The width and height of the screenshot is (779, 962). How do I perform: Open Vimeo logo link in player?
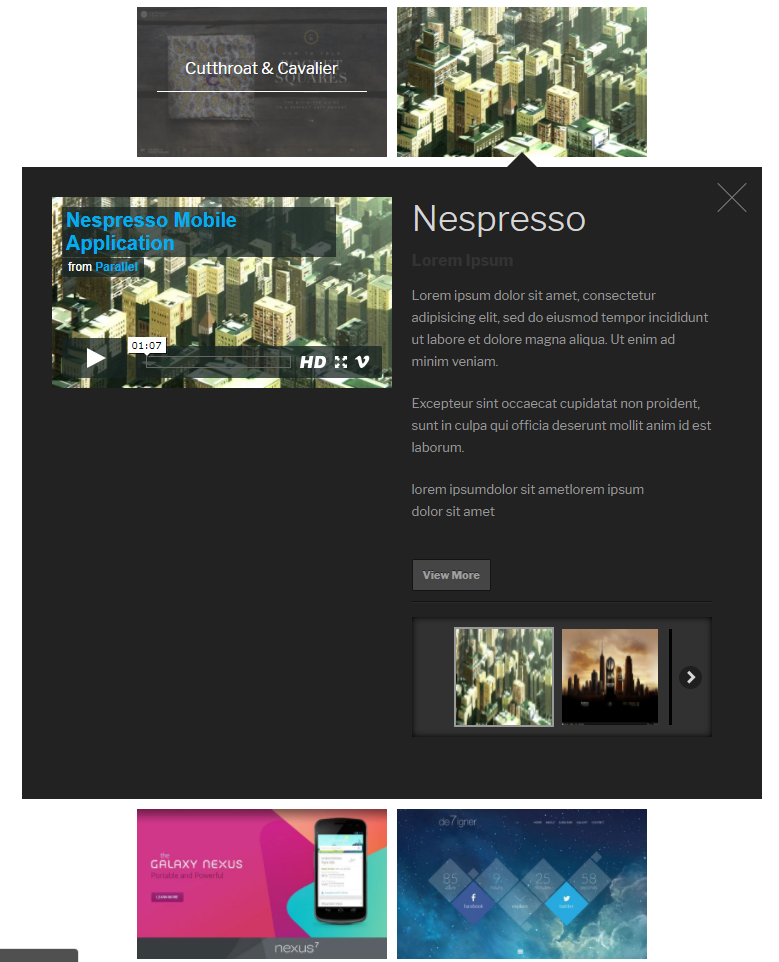click(x=362, y=362)
